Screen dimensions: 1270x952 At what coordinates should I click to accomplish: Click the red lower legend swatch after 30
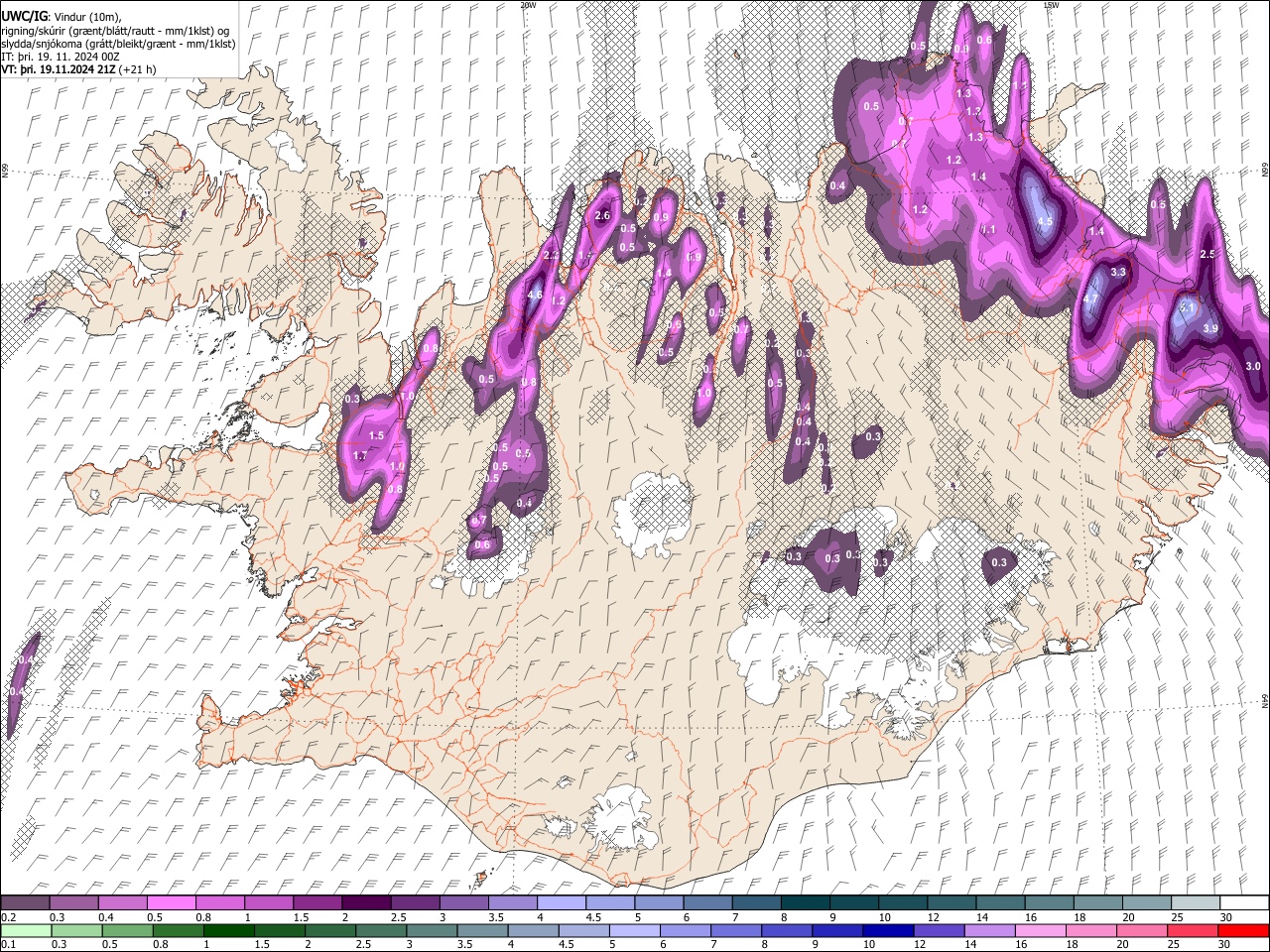(1244, 930)
